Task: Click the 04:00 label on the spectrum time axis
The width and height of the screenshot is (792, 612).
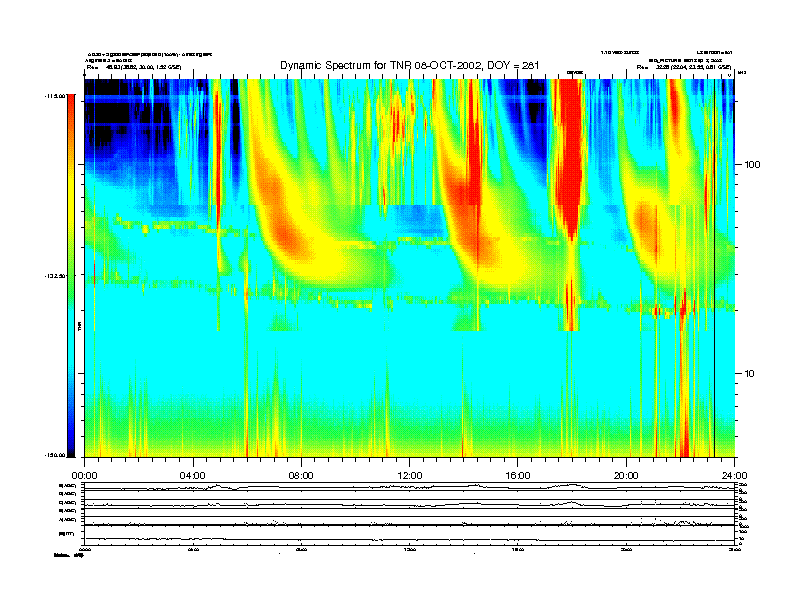Action: (x=193, y=476)
